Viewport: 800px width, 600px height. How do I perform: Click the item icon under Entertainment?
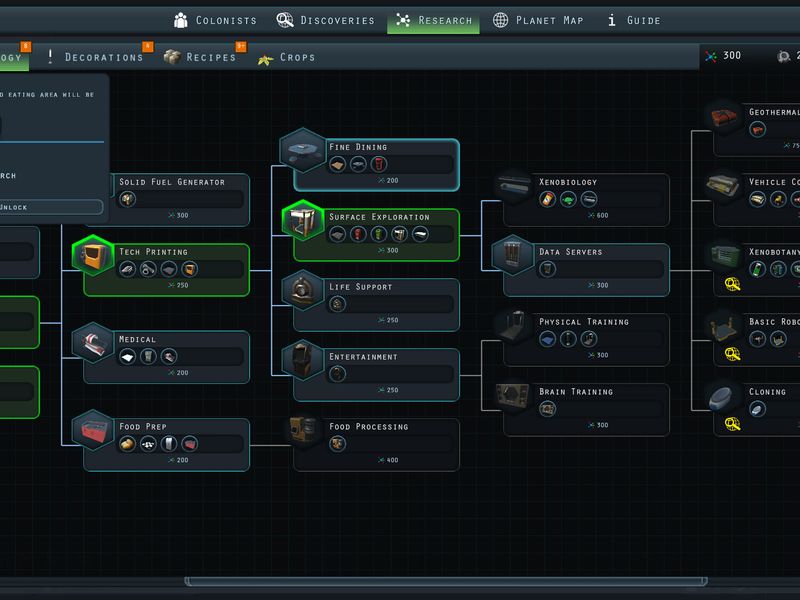(x=337, y=374)
